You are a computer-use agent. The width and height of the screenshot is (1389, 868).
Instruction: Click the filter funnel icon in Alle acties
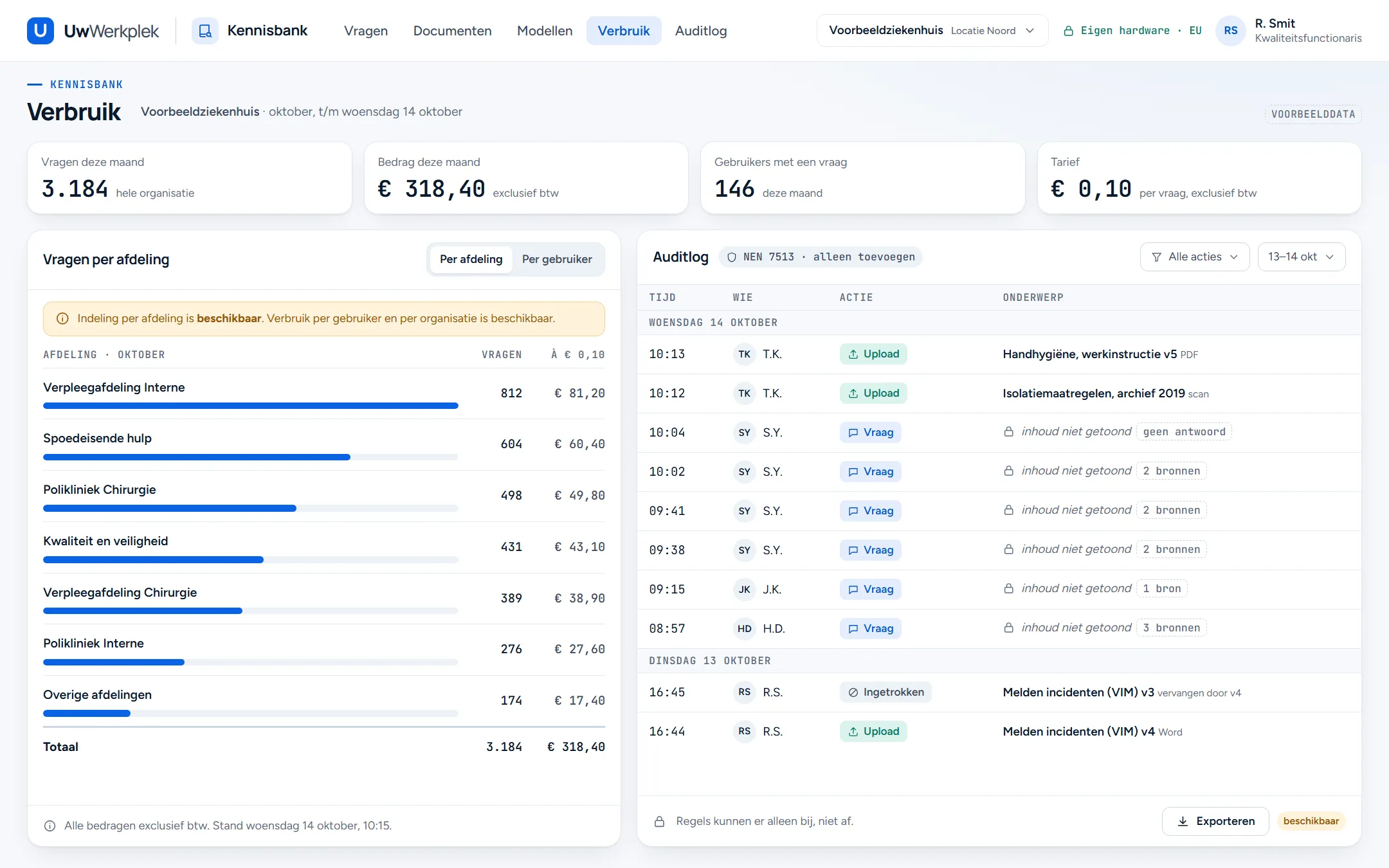1157,257
